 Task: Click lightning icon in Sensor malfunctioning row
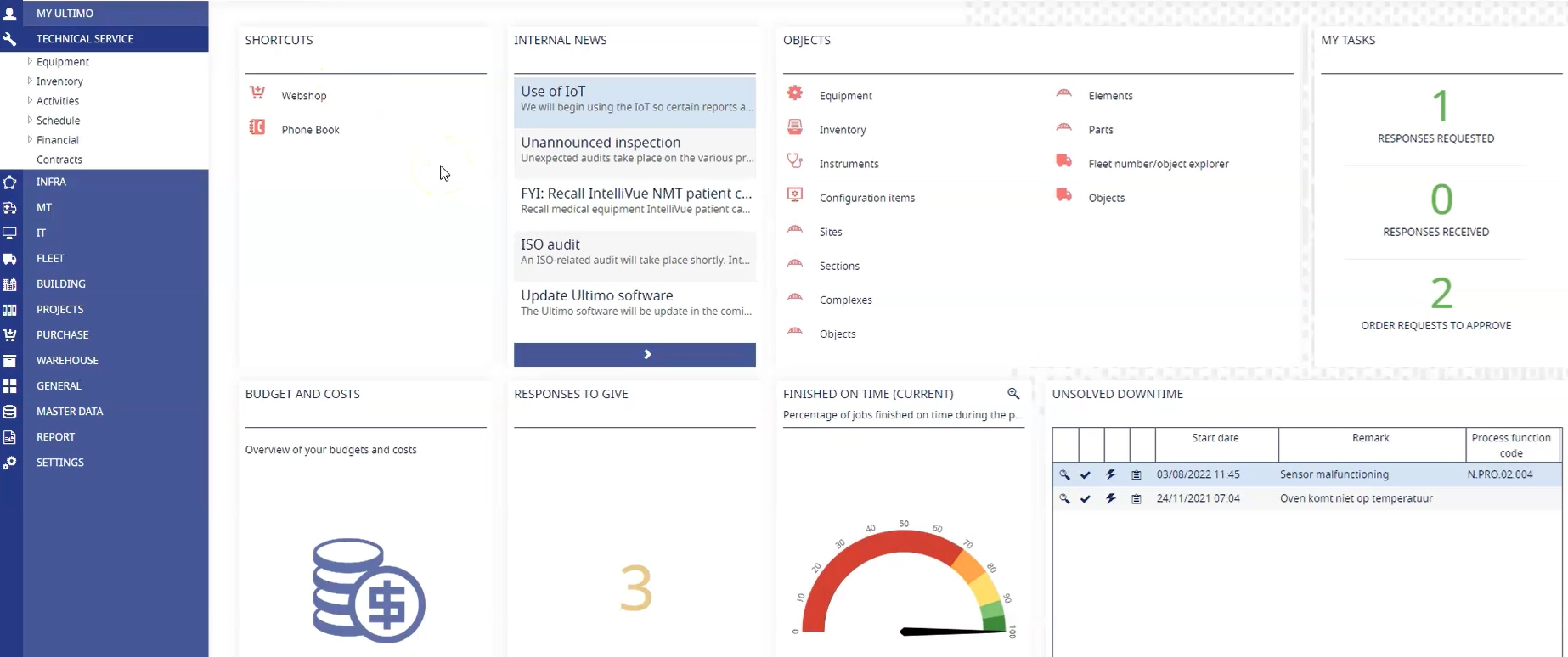pos(1110,474)
